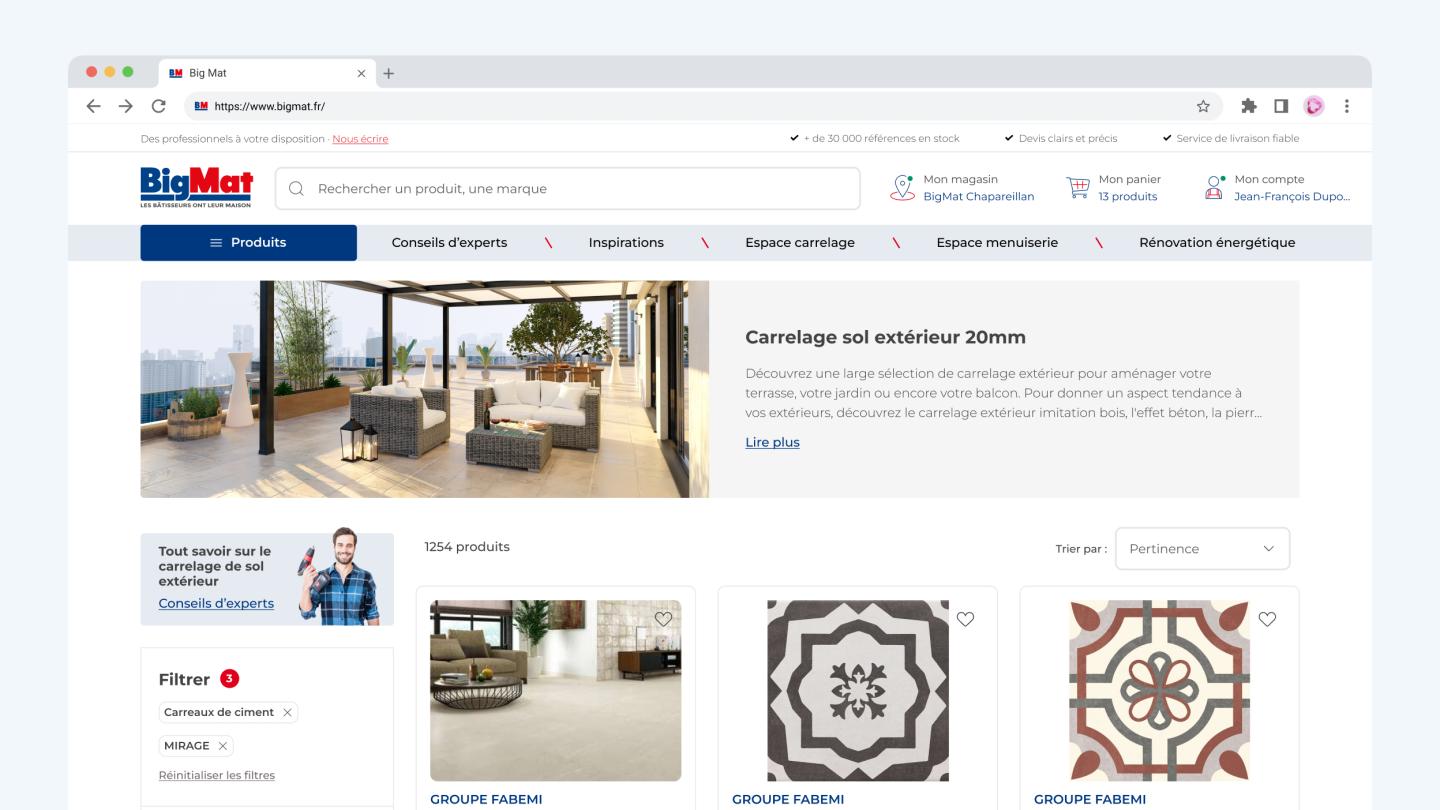Open the gray patterned tile image
The image size is (1440, 810).
pos(857,690)
